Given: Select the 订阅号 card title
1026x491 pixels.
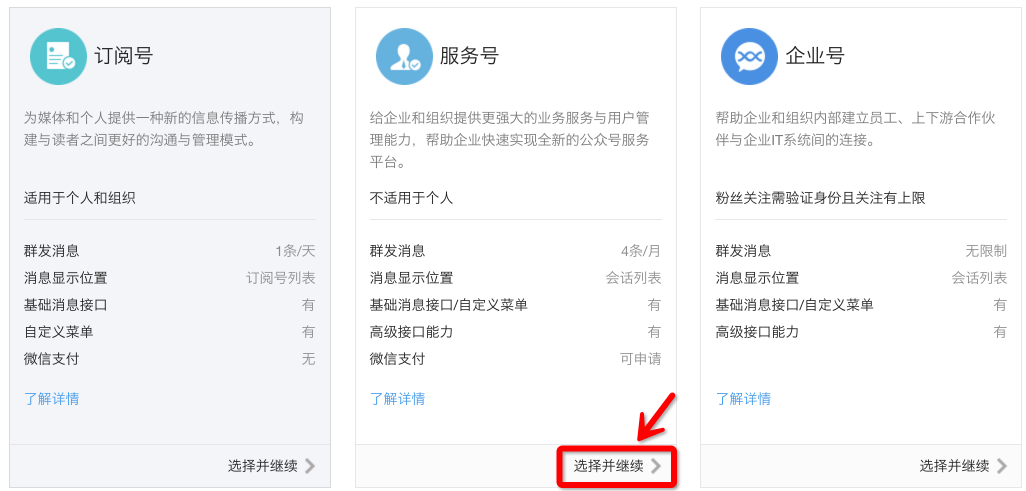Looking at the screenshot, I should pos(123,56).
